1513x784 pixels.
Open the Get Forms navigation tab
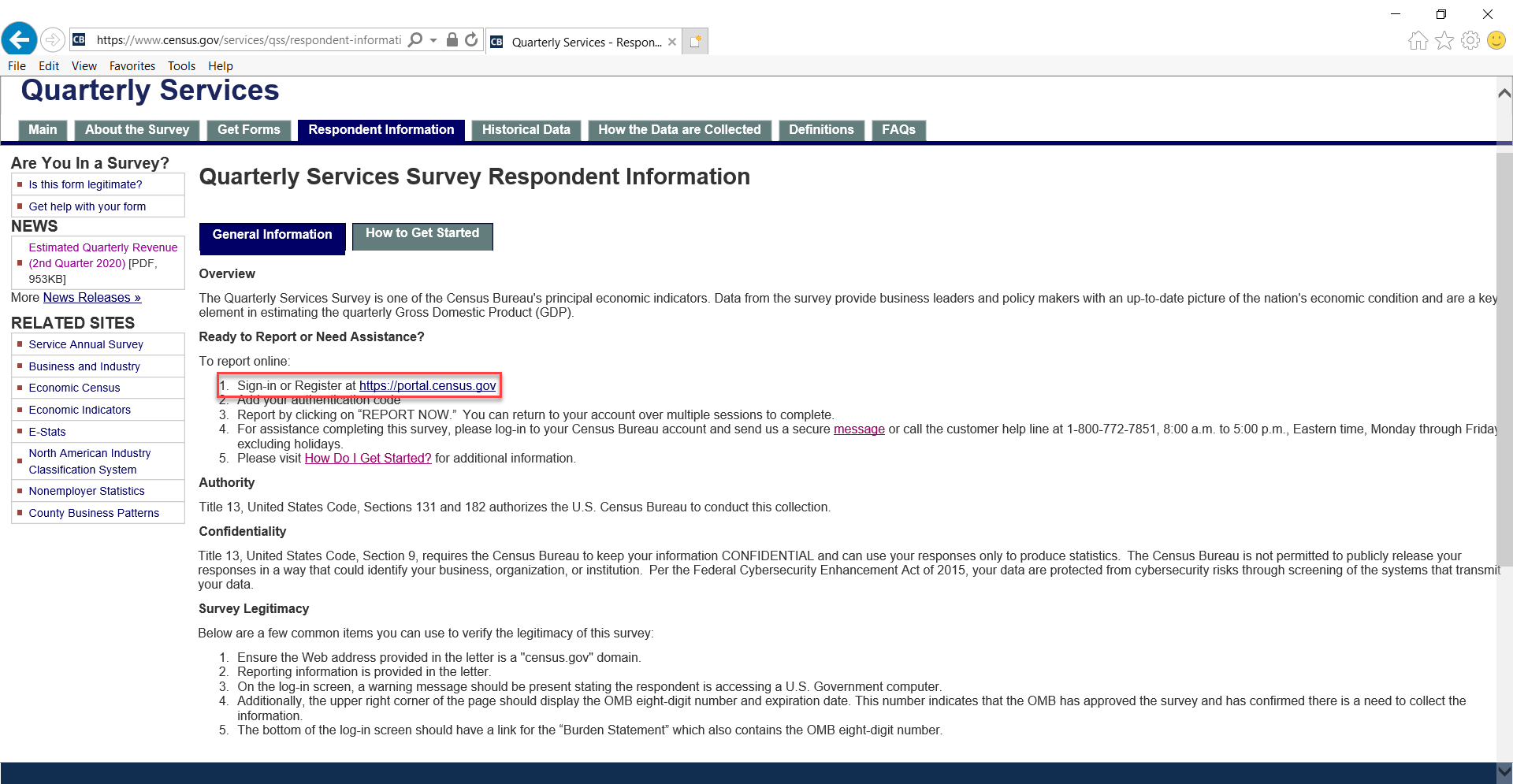(248, 130)
